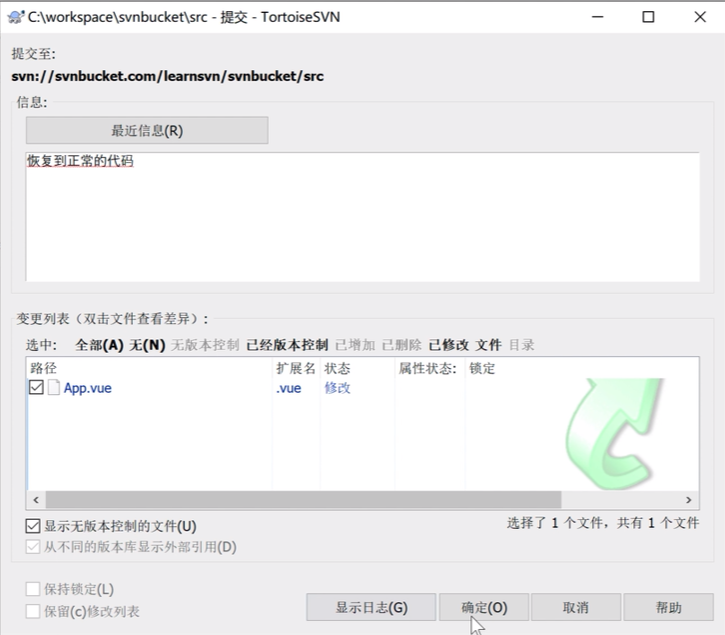The width and height of the screenshot is (725, 635).
Task: Sort by the 状态 column header
Action: click(357, 369)
